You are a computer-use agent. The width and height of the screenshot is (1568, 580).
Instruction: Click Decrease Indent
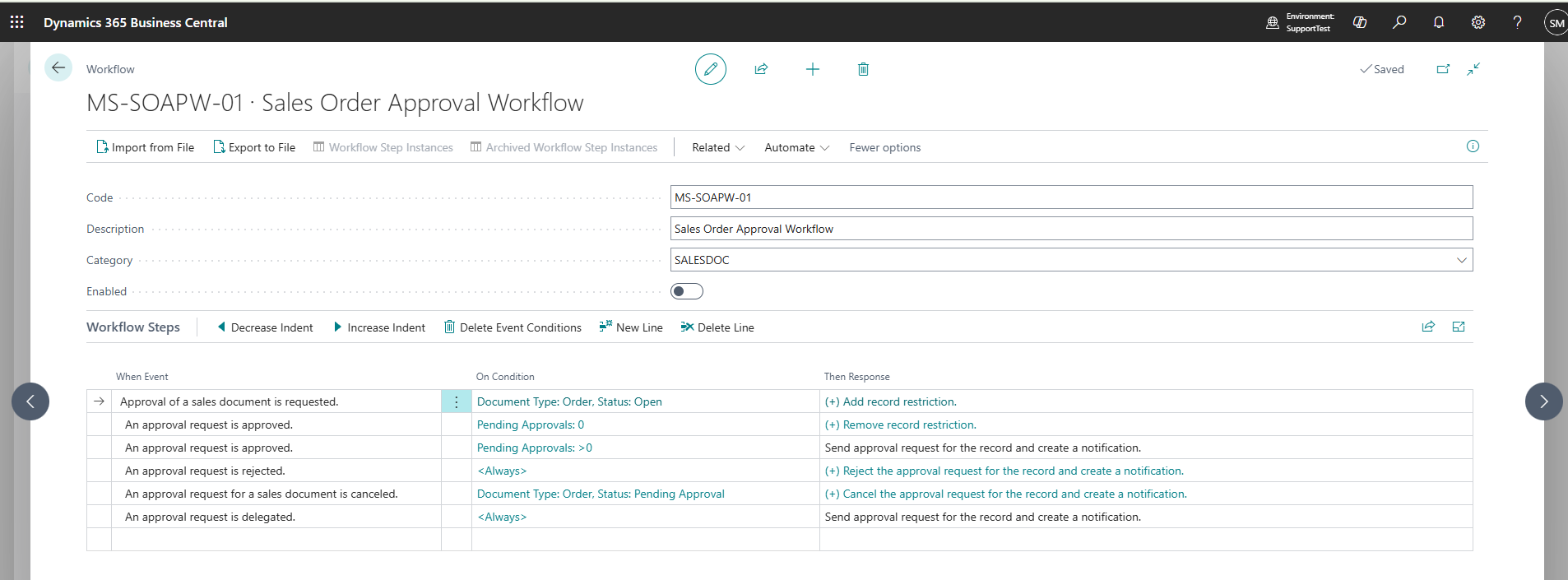pyautogui.click(x=265, y=327)
